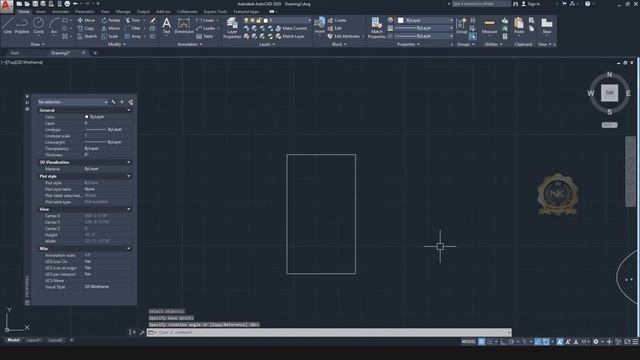
Task: Activate the Scale command
Action: click(x=110, y=36)
